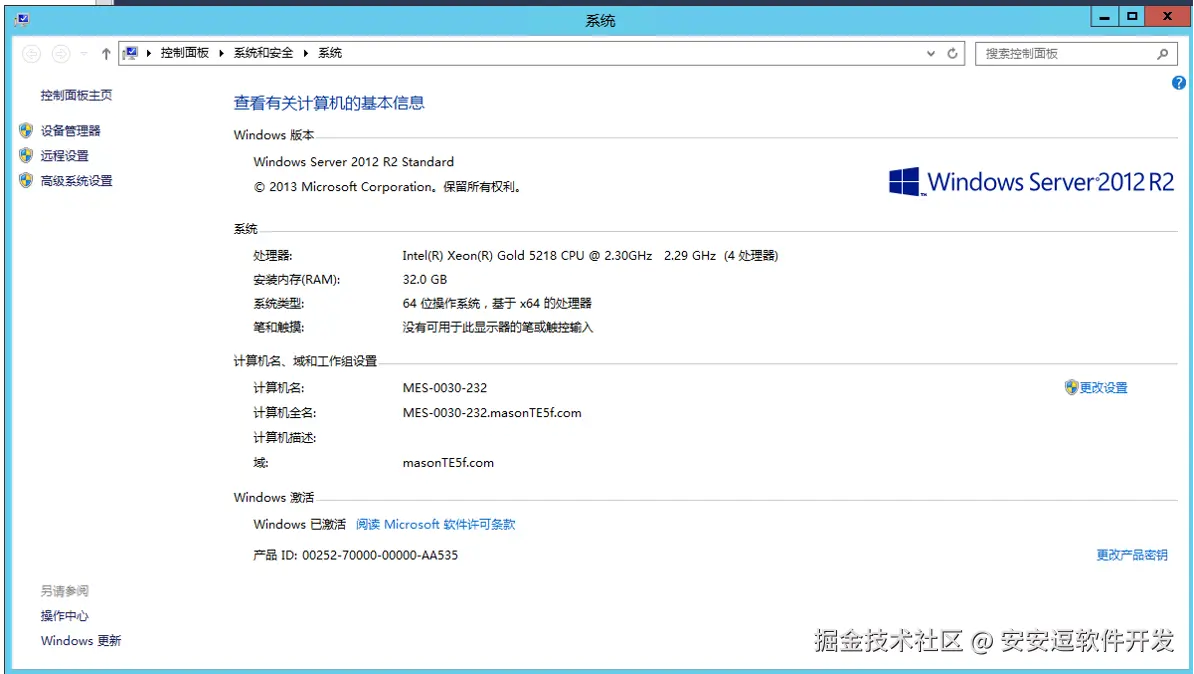The image size is (1194, 674).
Task: Click the 笔和触摸 value text
Action: [x=497, y=327]
